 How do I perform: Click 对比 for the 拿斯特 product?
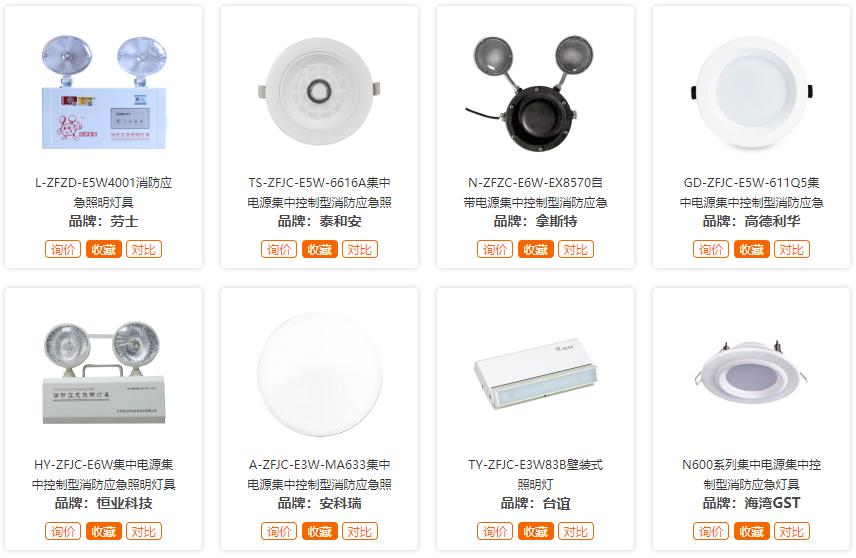point(575,250)
